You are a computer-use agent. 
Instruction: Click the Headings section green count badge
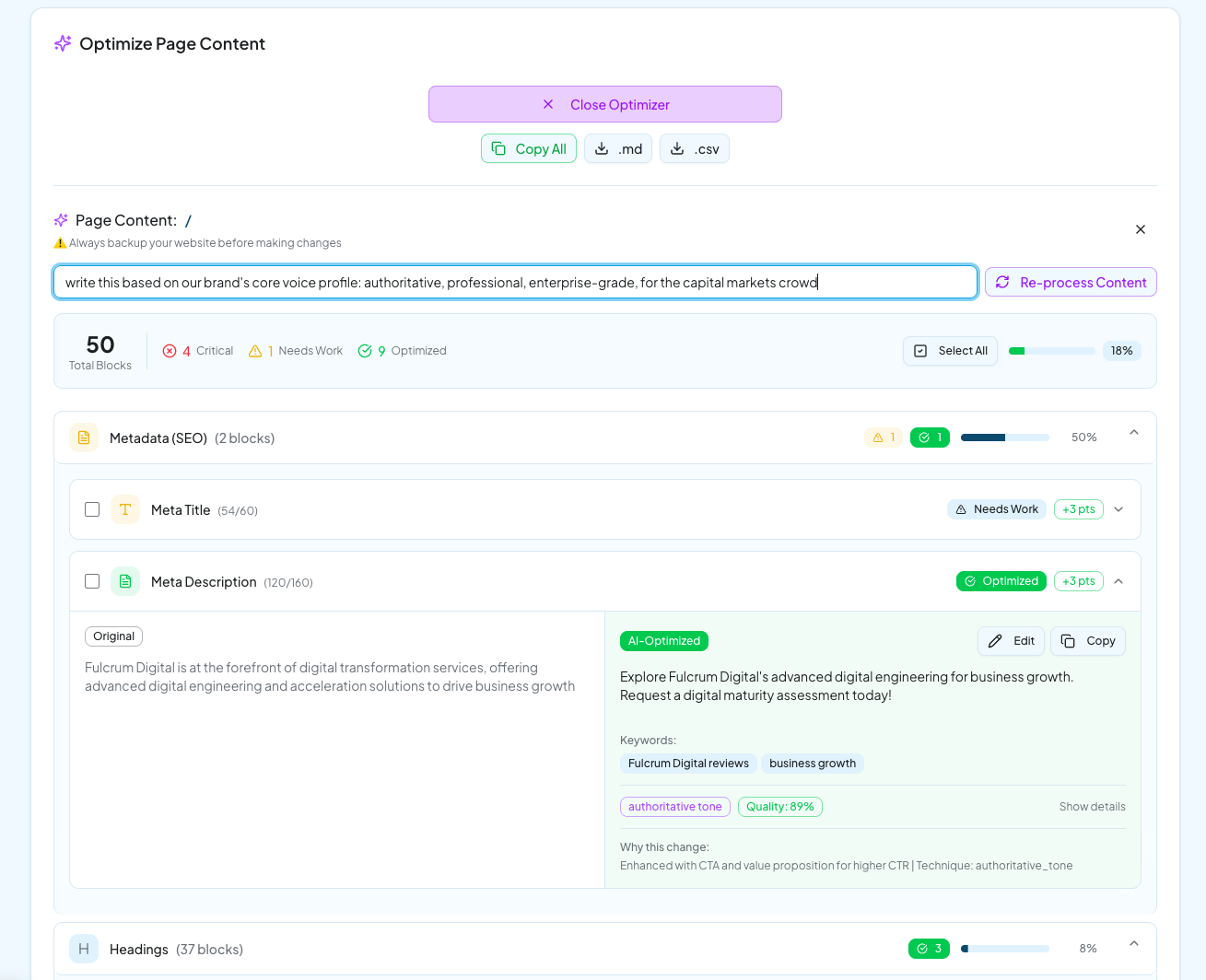point(929,949)
